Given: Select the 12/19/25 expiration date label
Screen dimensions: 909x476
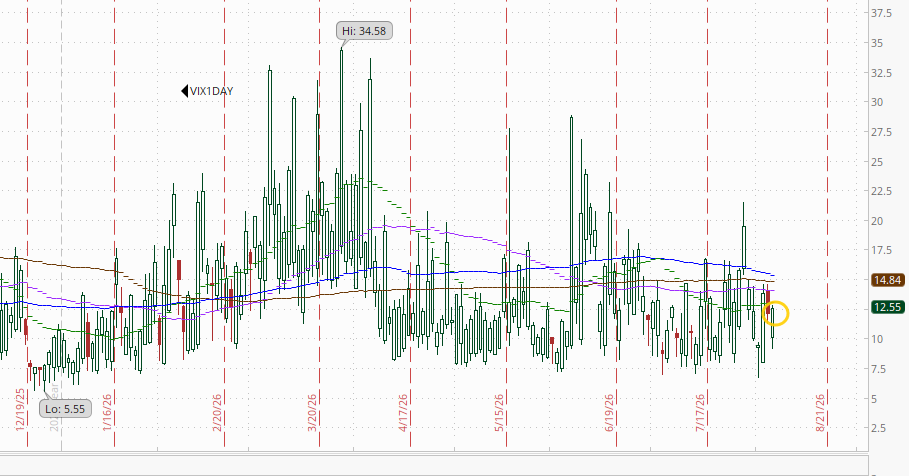Looking at the screenshot, I should point(21,409).
